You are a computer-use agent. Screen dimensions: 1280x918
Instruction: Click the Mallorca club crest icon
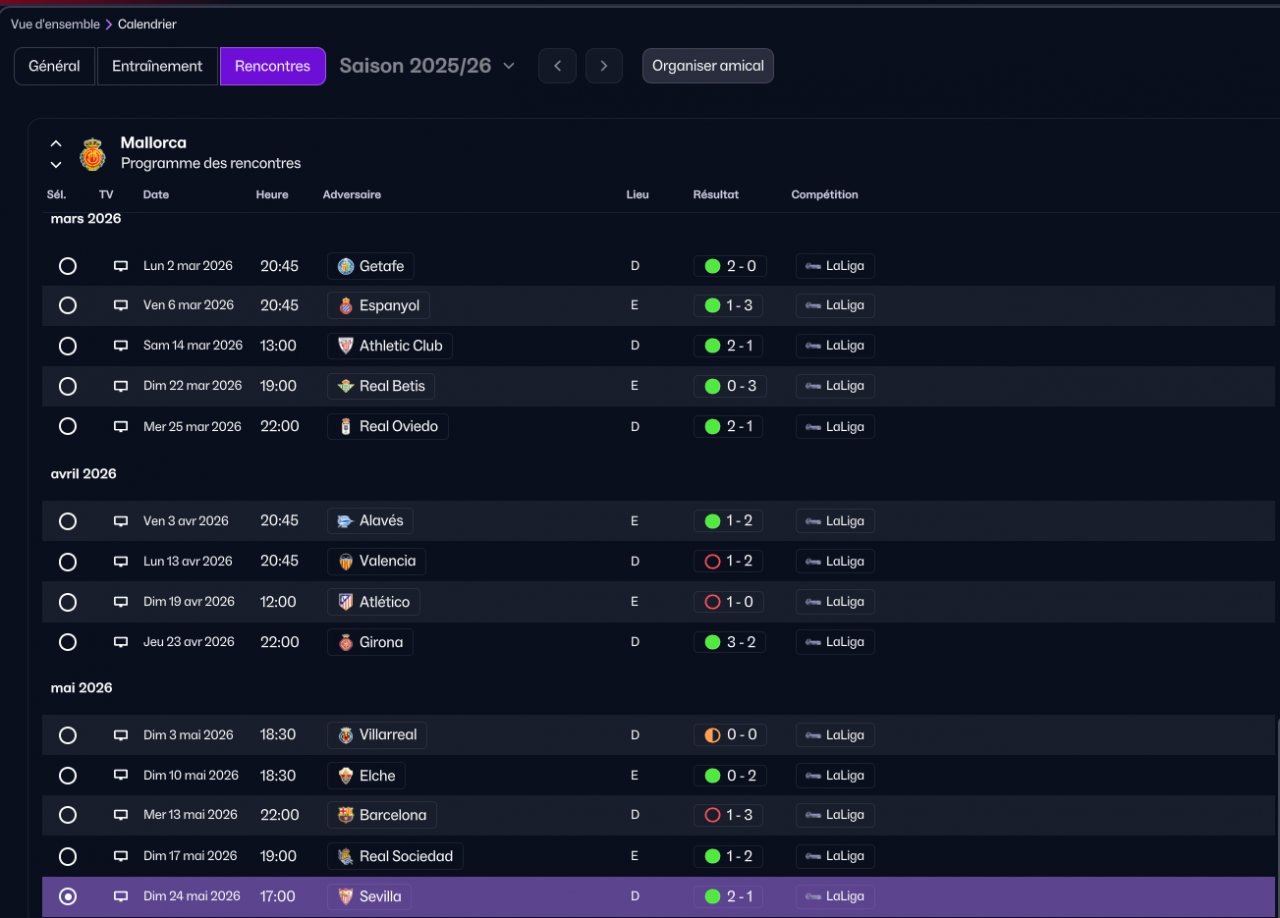click(x=93, y=154)
